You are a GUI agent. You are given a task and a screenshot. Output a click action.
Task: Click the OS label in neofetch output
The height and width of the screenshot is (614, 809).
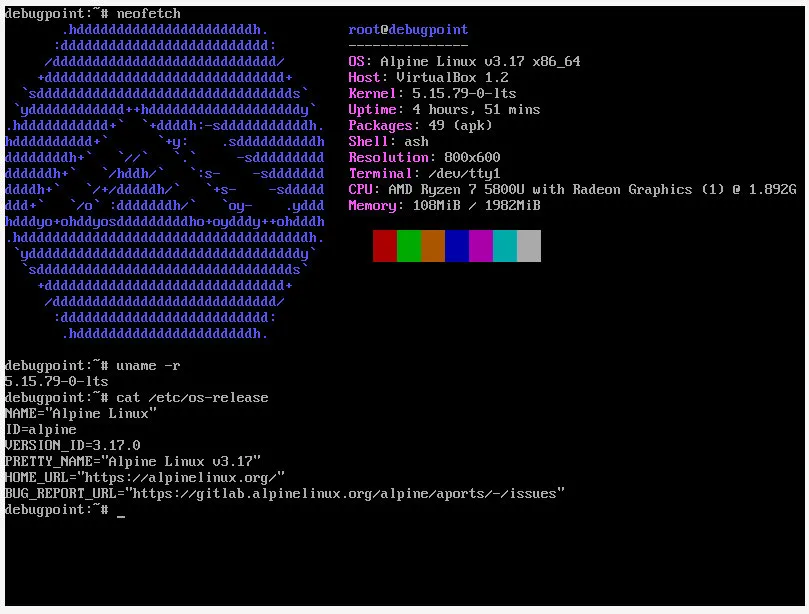(x=357, y=61)
